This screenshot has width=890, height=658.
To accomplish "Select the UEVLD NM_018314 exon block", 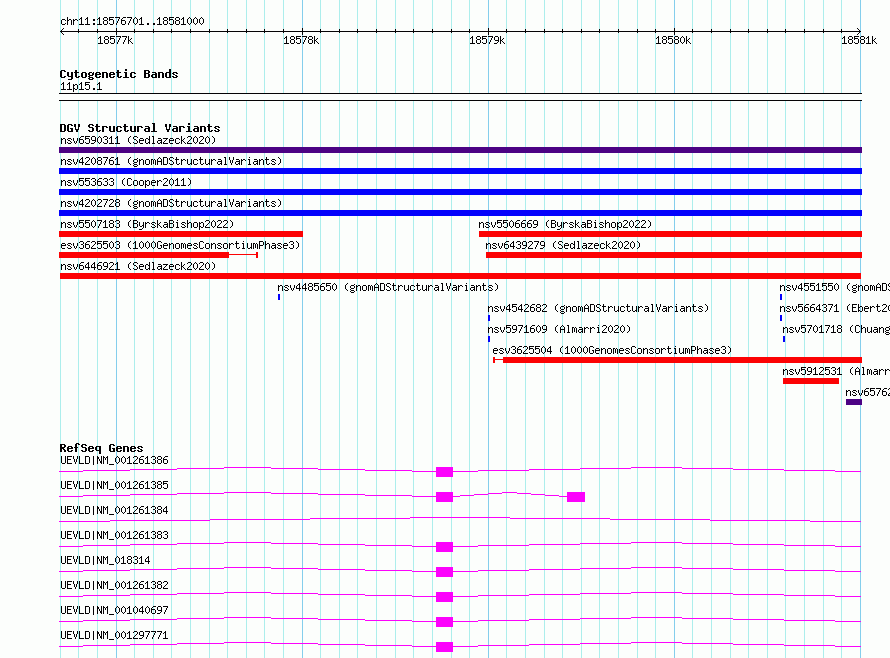I will (x=444, y=572).
